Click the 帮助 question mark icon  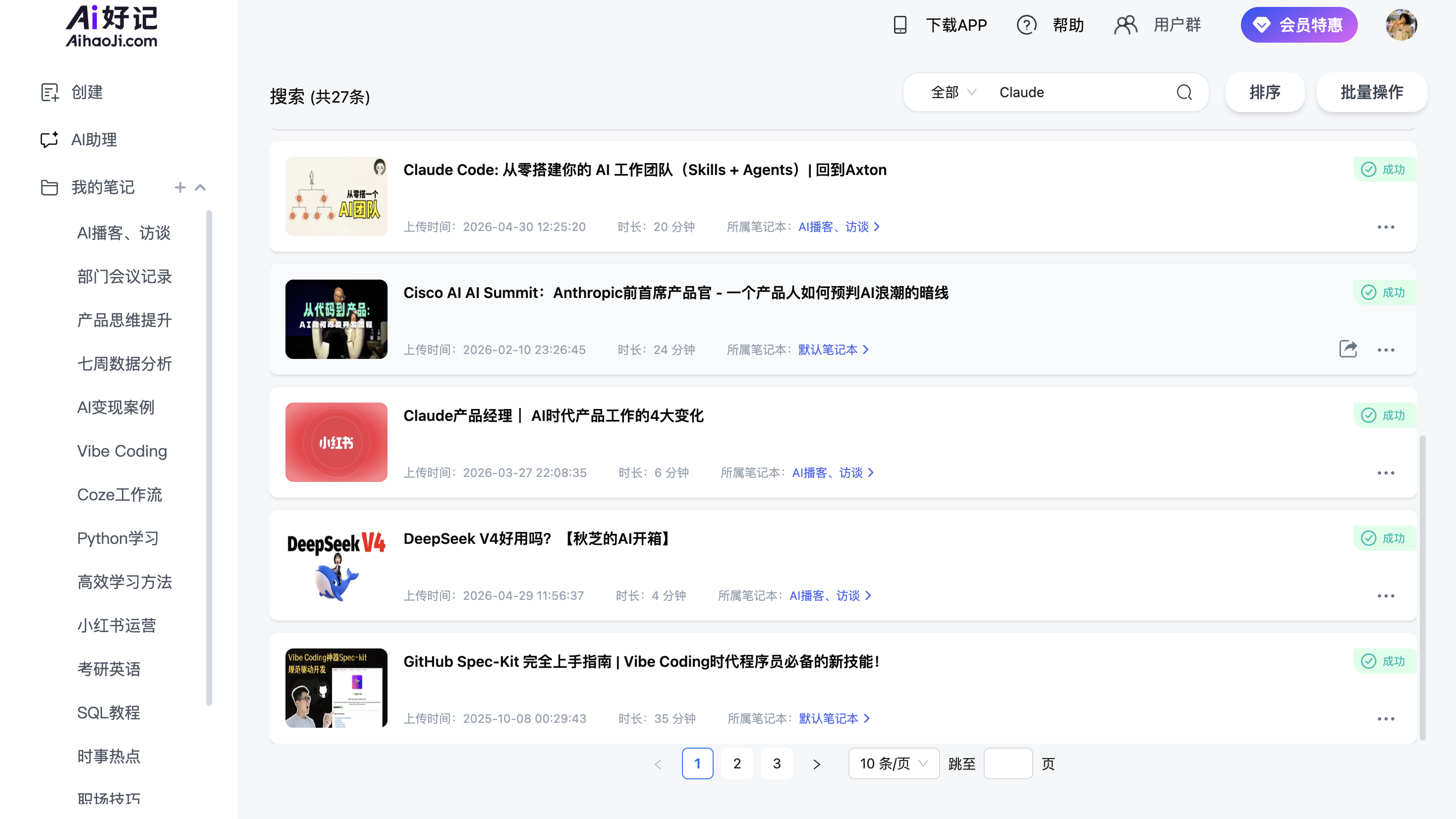coord(1026,25)
